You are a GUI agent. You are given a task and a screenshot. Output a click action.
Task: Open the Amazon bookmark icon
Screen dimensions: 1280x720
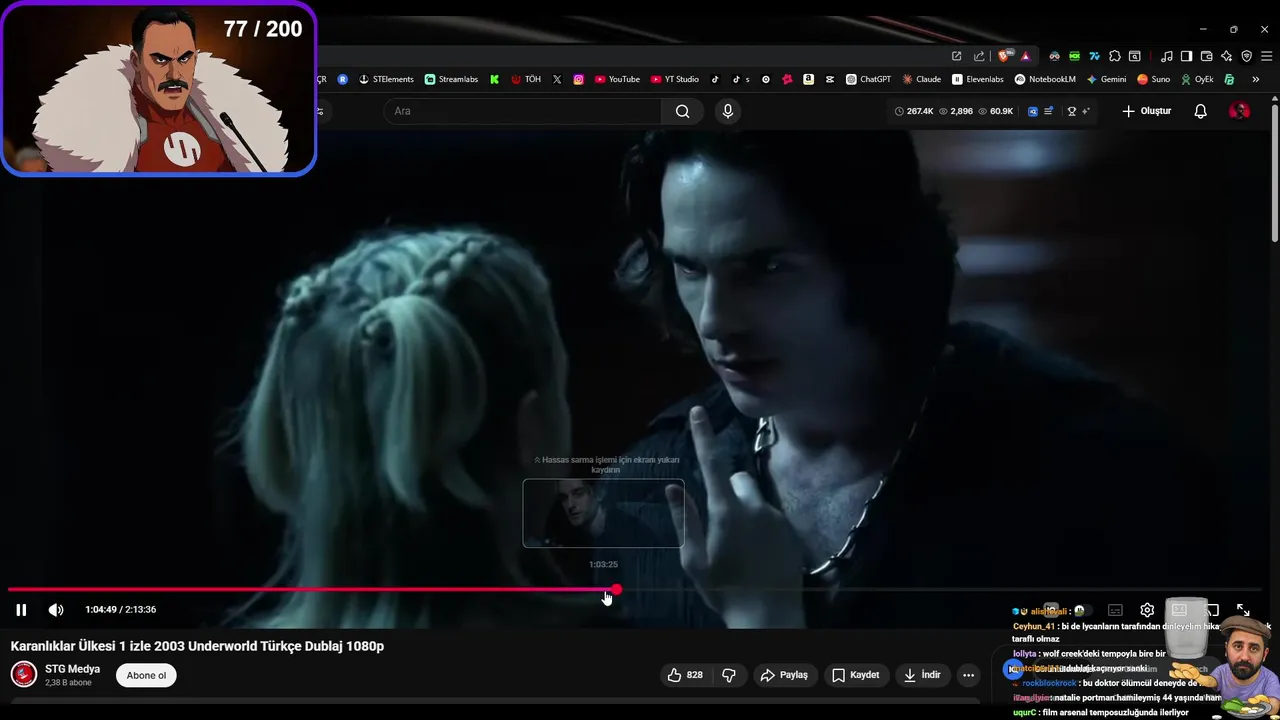coord(808,79)
